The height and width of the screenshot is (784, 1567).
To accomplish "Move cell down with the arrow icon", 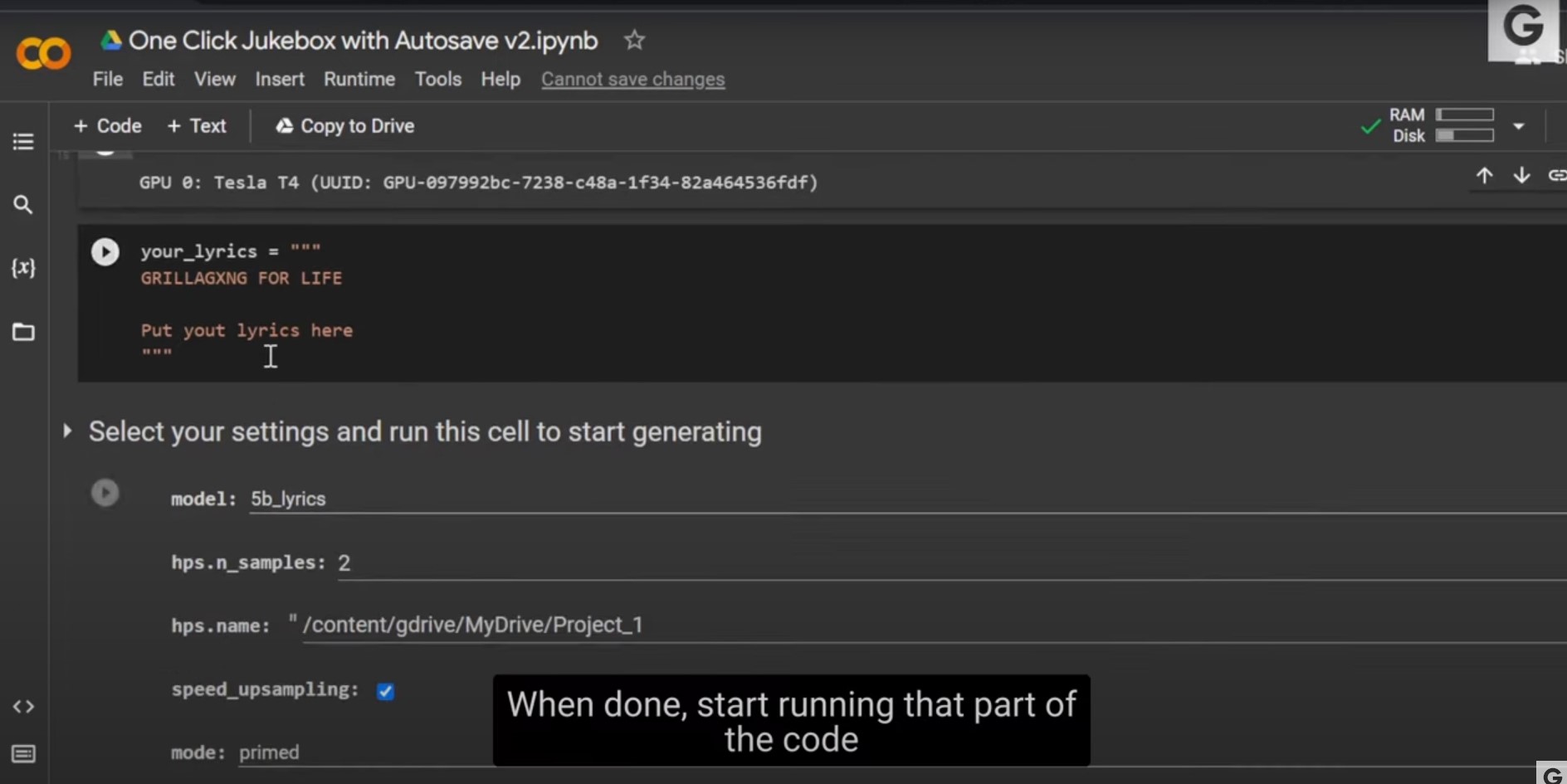I will 1521,176.
